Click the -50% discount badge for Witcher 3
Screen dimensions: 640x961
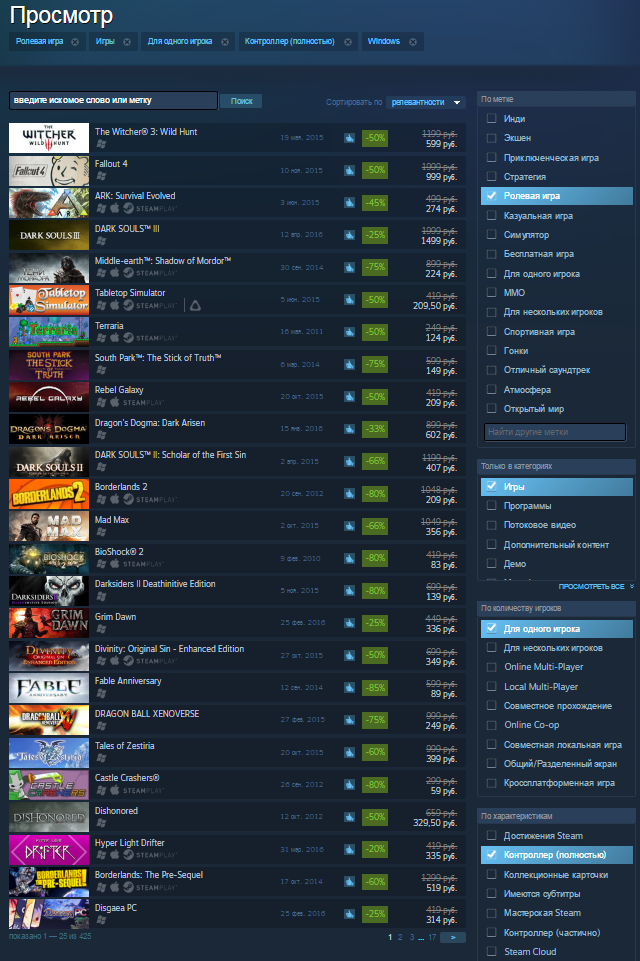375,138
